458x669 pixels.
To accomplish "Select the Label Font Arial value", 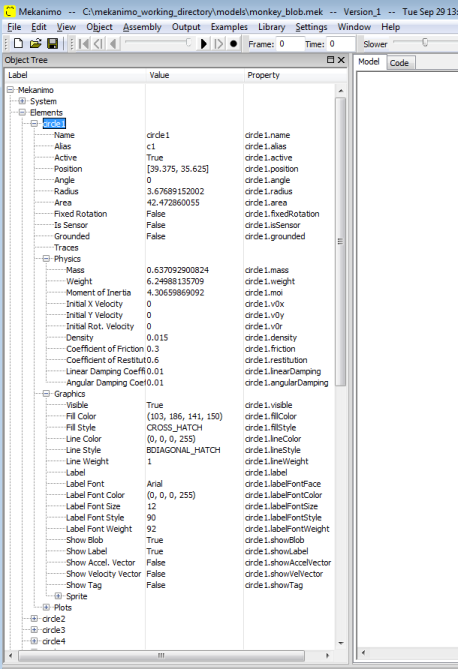I will [x=154, y=483].
